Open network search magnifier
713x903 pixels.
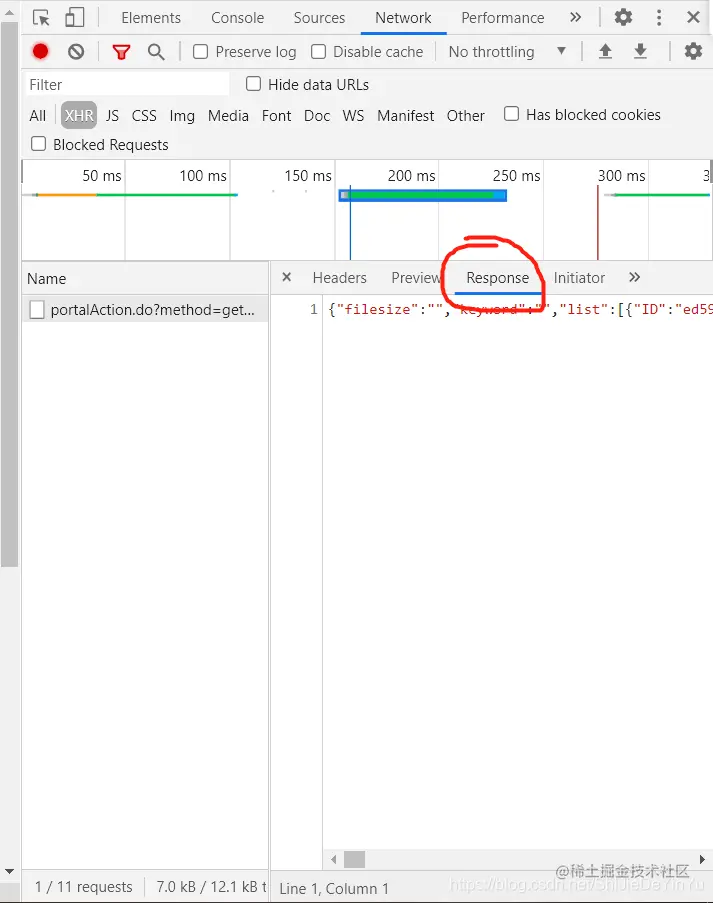tap(156, 52)
